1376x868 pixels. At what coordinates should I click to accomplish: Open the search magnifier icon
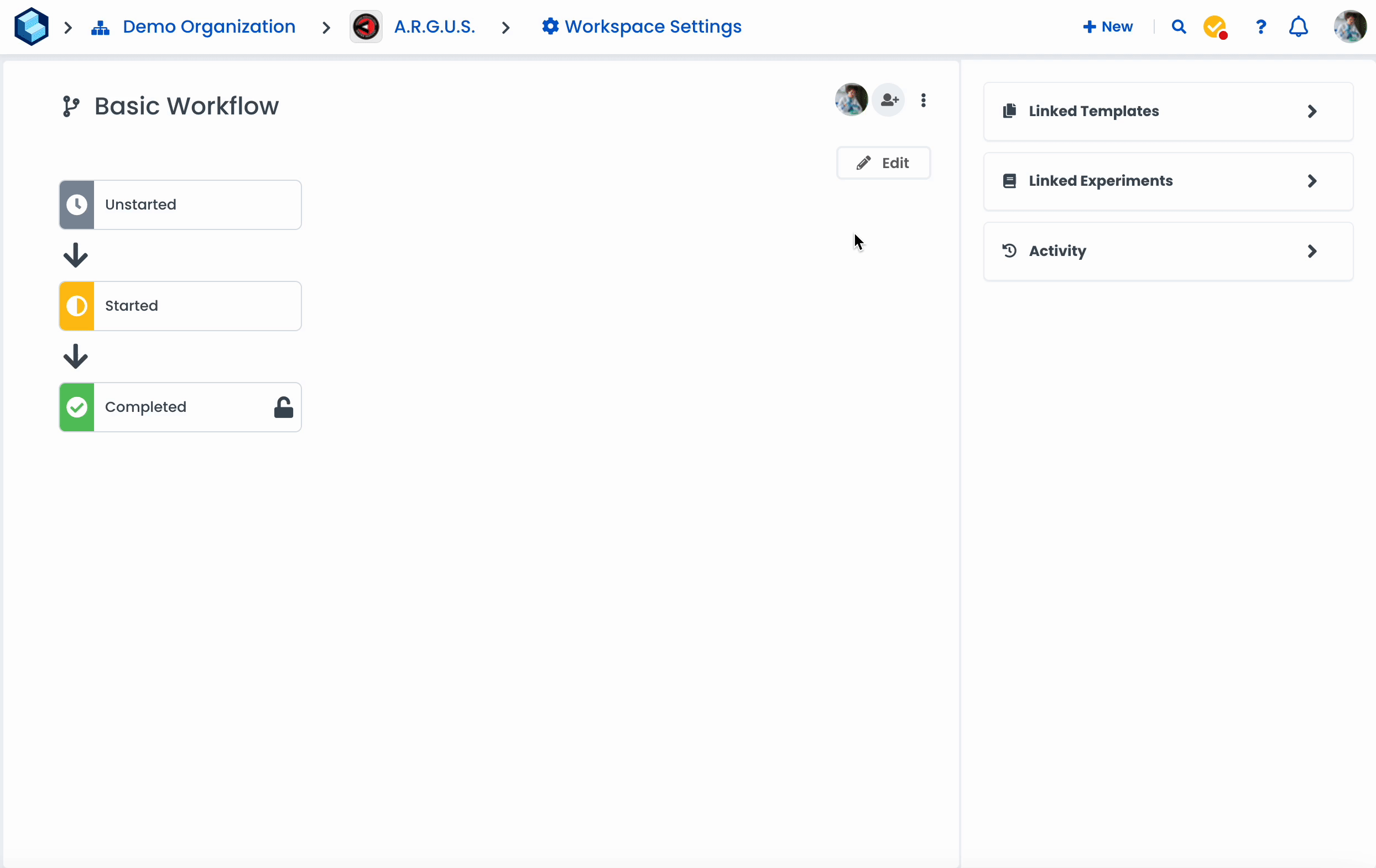point(1179,27)
